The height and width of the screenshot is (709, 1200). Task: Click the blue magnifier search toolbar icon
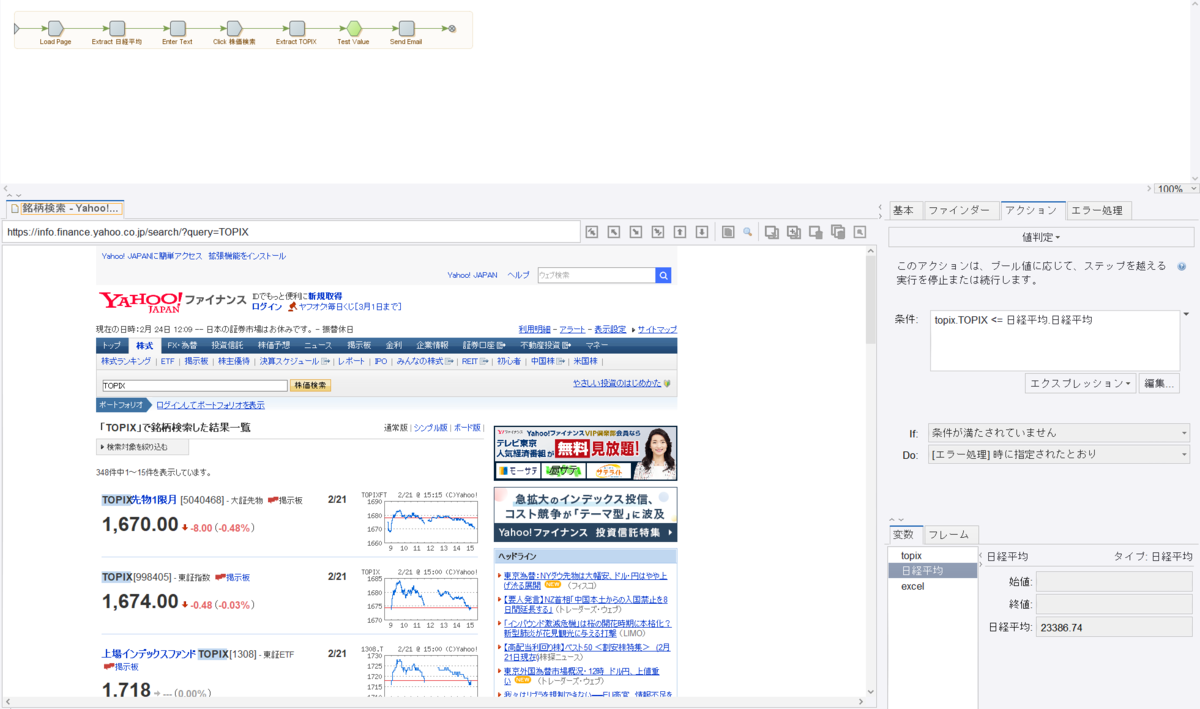[x=747, y=232]
